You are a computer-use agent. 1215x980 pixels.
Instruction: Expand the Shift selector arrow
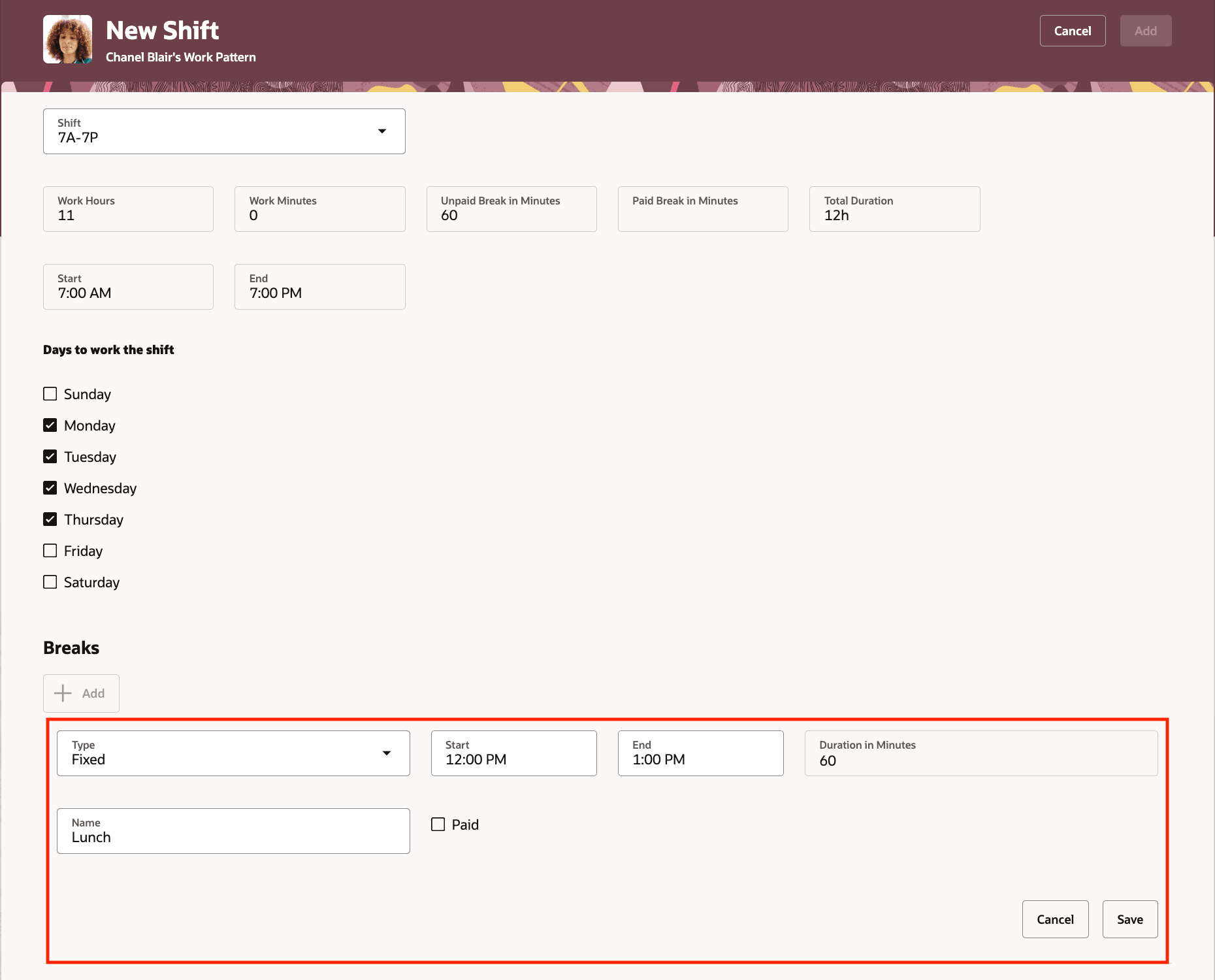pos(382,131)
